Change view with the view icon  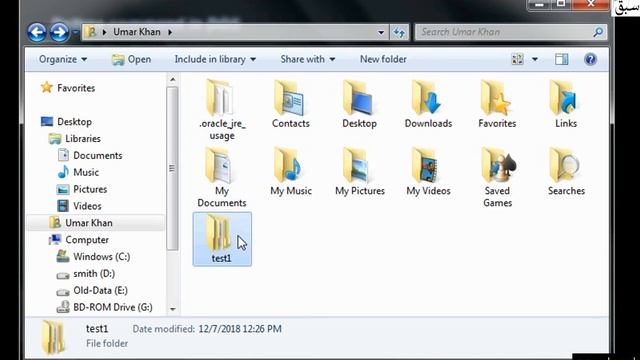518,60
